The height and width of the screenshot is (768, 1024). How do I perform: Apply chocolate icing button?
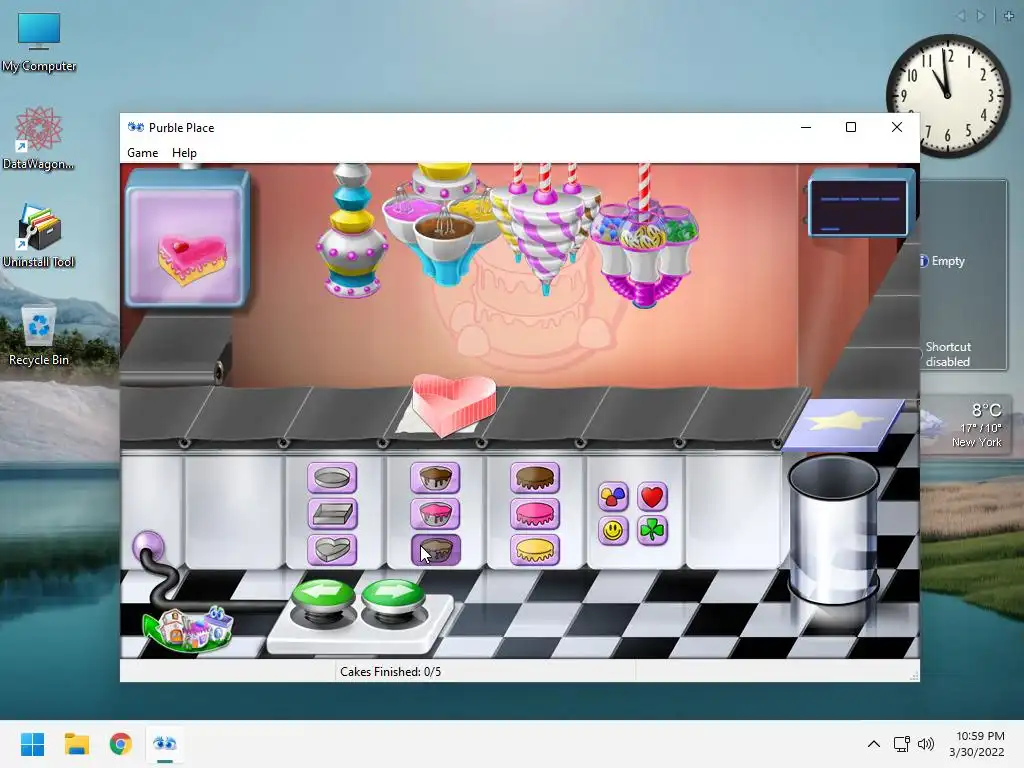(535, 477)
